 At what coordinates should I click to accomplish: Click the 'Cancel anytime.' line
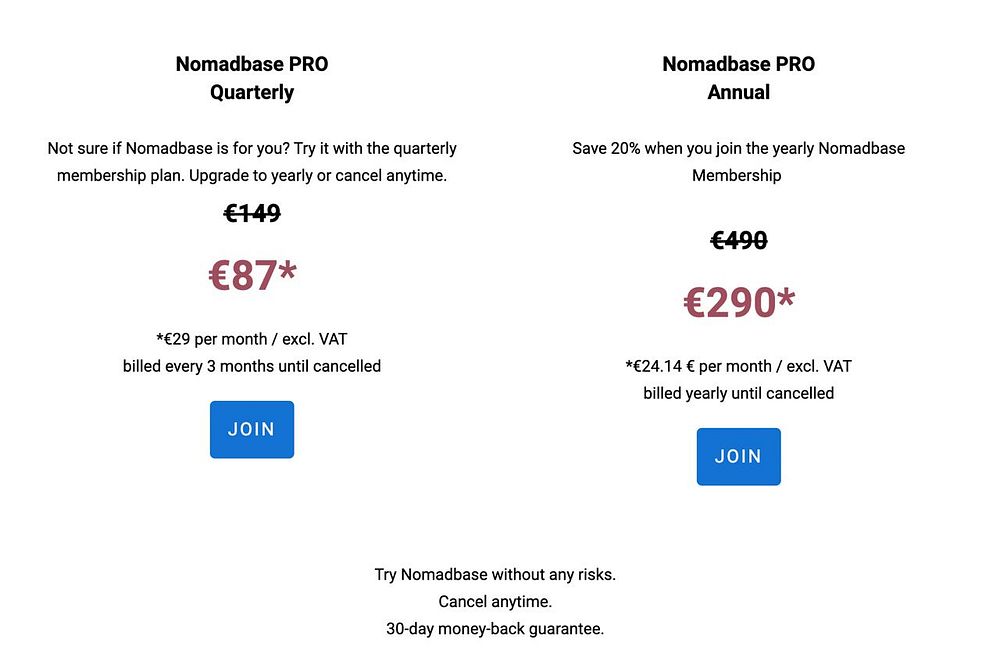(x=495, y=602)
